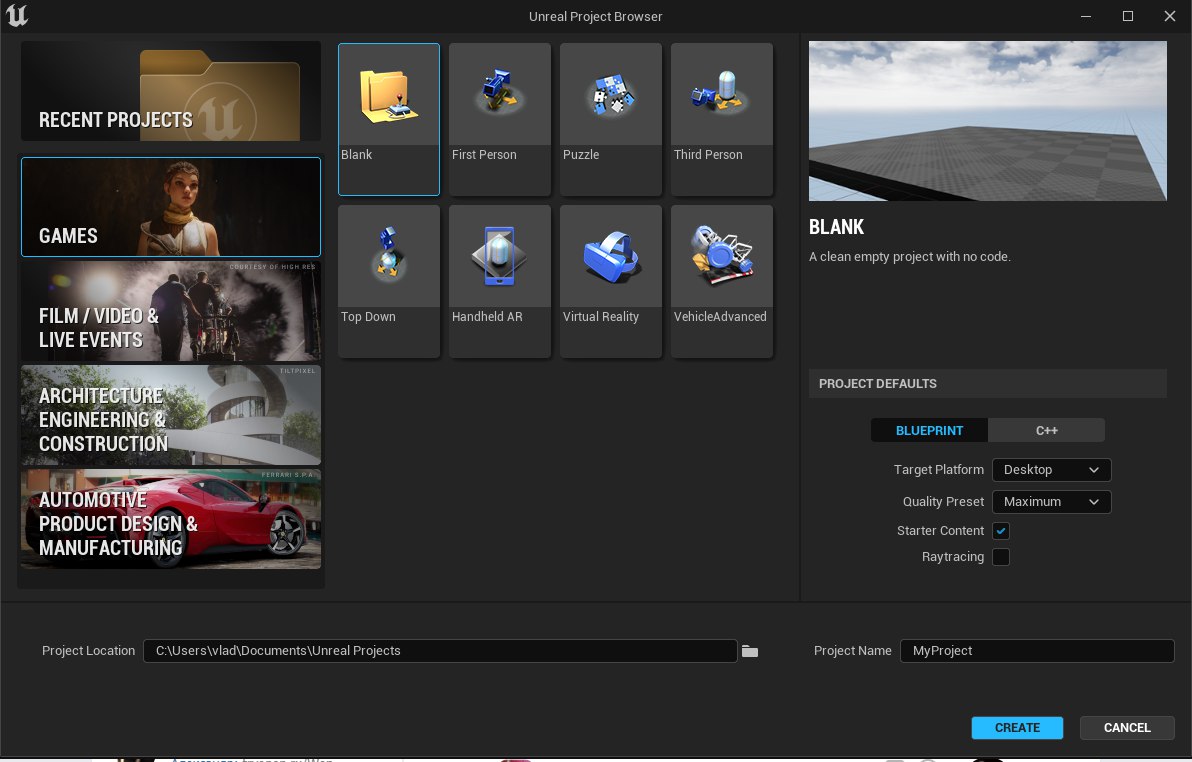This screenshot has width=1192, height=762.
Task: Choose the First Person template
Action: [x=499, y=119]
